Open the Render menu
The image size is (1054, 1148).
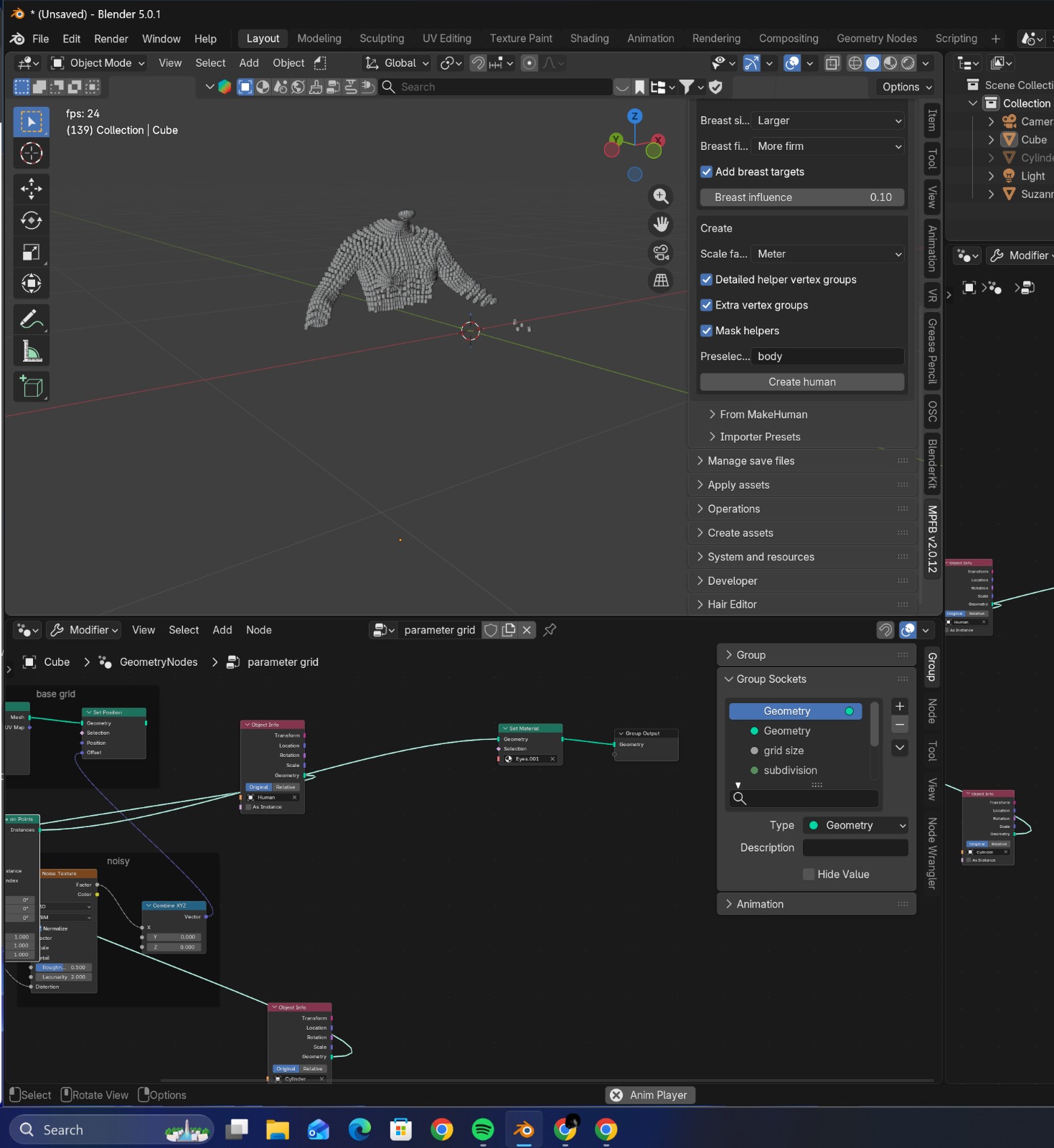coord(111,39)
